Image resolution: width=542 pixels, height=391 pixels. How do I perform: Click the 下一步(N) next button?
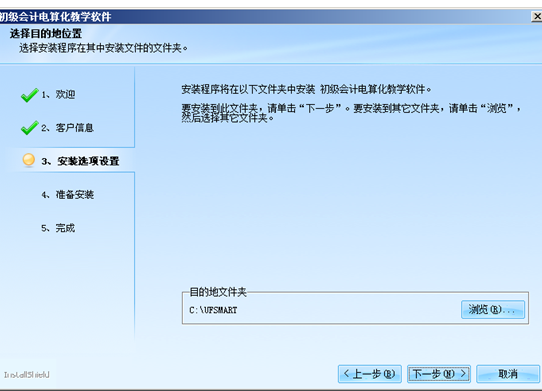[439, 374]
